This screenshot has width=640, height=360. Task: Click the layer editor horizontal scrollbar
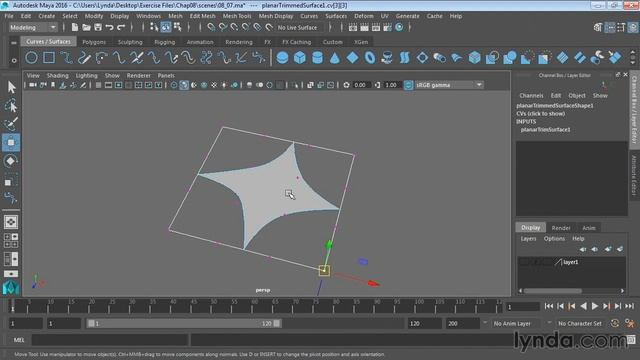(553, 291)
